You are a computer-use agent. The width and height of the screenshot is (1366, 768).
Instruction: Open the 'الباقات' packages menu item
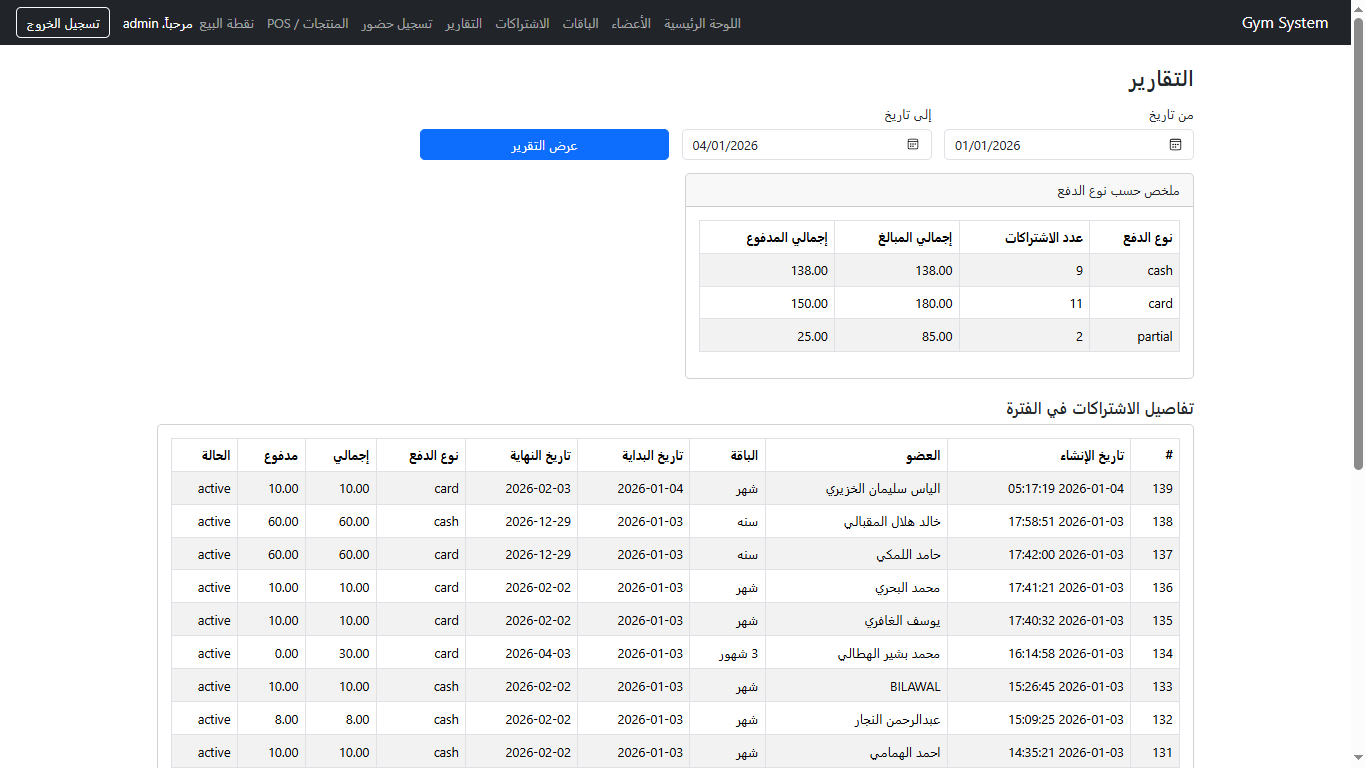click(x=580, y=23)
